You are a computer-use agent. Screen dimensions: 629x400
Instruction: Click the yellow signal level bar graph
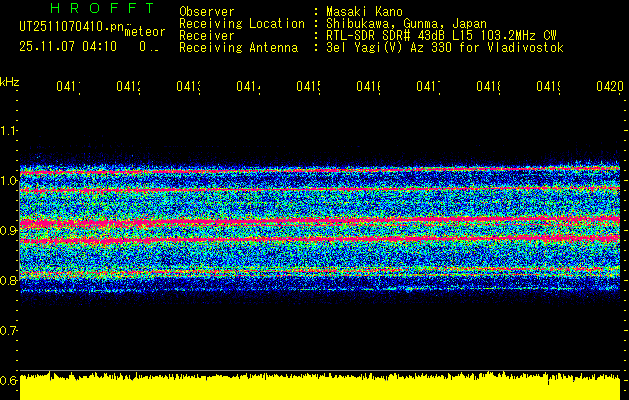point(320,387)
